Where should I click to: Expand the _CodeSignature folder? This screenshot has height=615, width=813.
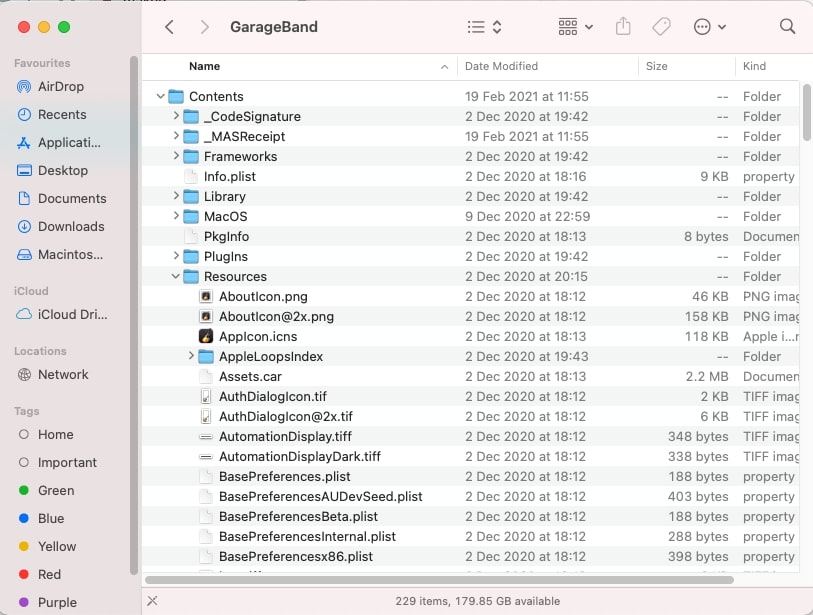(x=176, y=116)
